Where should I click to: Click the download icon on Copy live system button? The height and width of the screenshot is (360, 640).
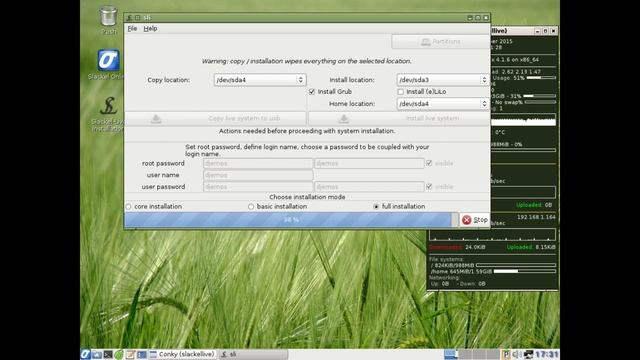pos(156,118)
